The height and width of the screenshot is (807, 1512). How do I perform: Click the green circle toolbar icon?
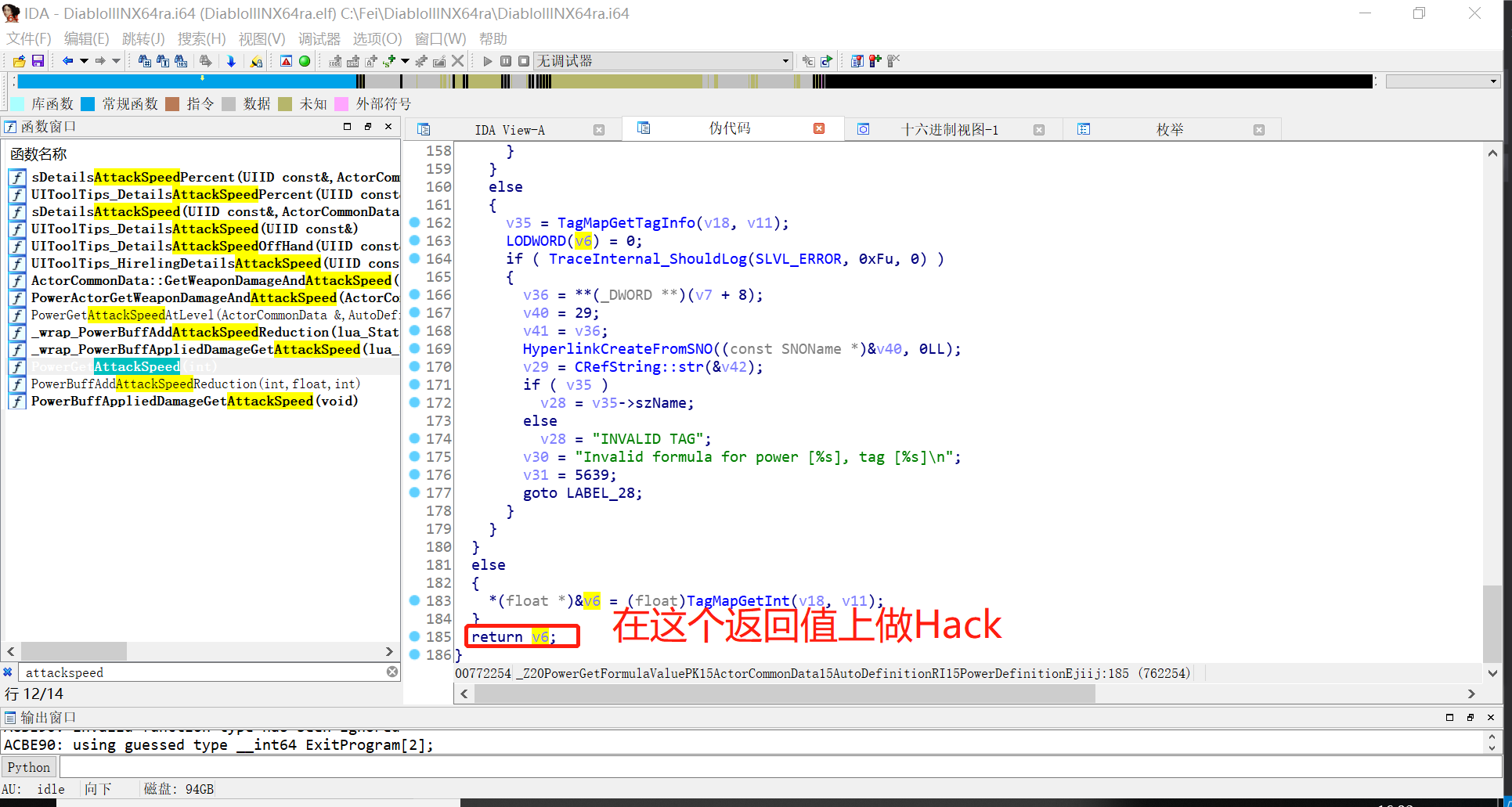pyautogui.click(x=305, y=61)
